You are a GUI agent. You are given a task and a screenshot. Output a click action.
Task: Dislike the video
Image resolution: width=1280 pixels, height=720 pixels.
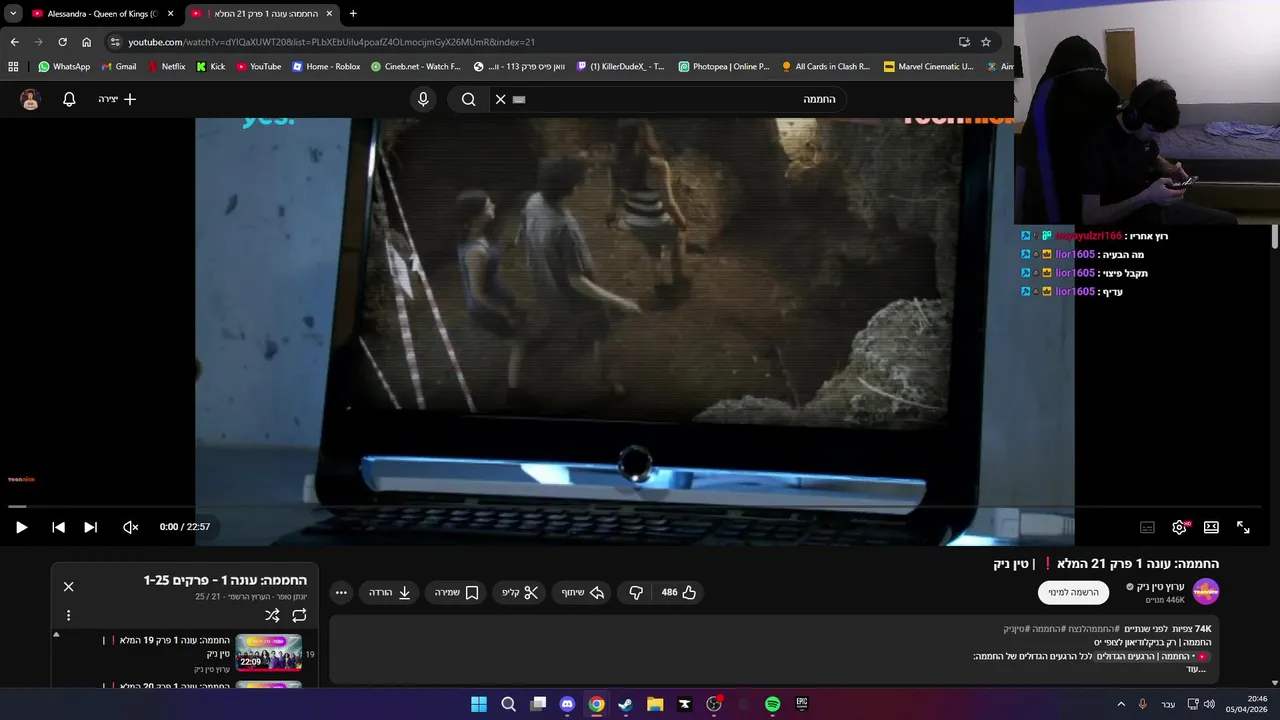pyautogui.click(x=636, y=592)
